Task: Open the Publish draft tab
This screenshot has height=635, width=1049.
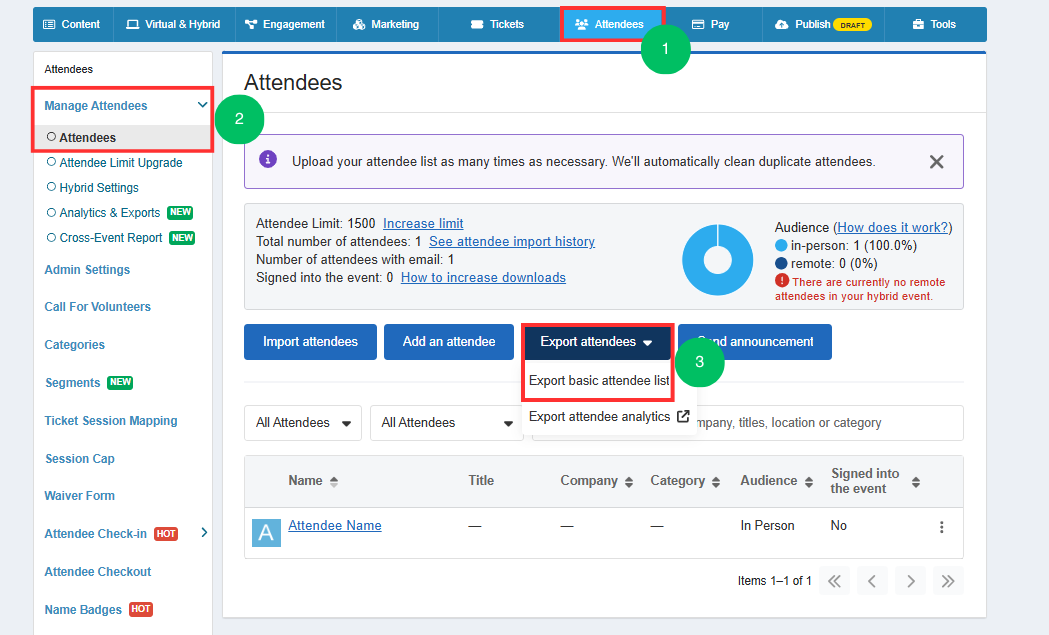Action: 823,24
